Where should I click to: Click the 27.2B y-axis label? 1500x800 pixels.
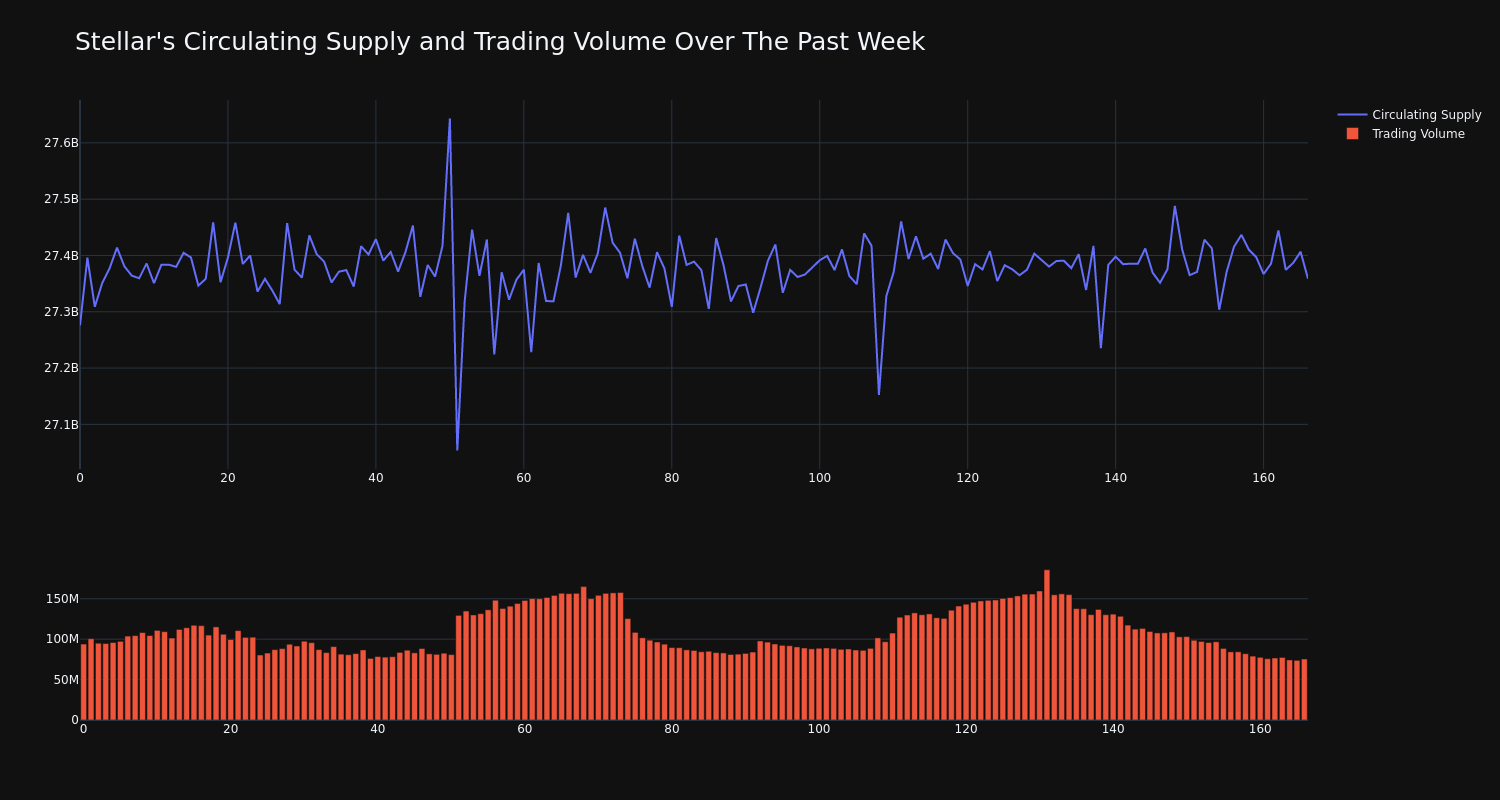click(x=60, y=368)
